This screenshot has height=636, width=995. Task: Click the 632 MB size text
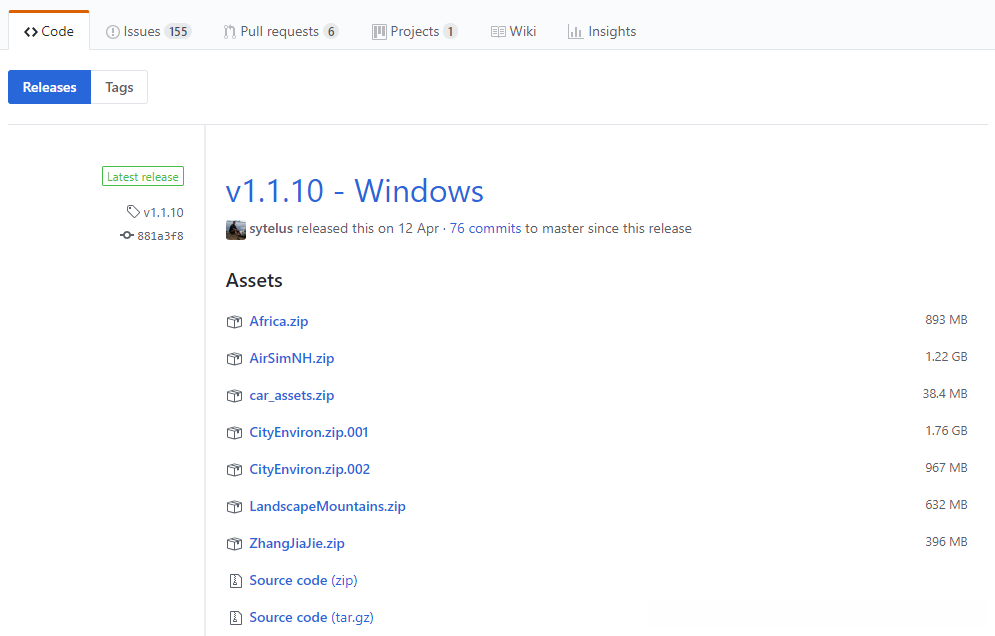point(946,505)
